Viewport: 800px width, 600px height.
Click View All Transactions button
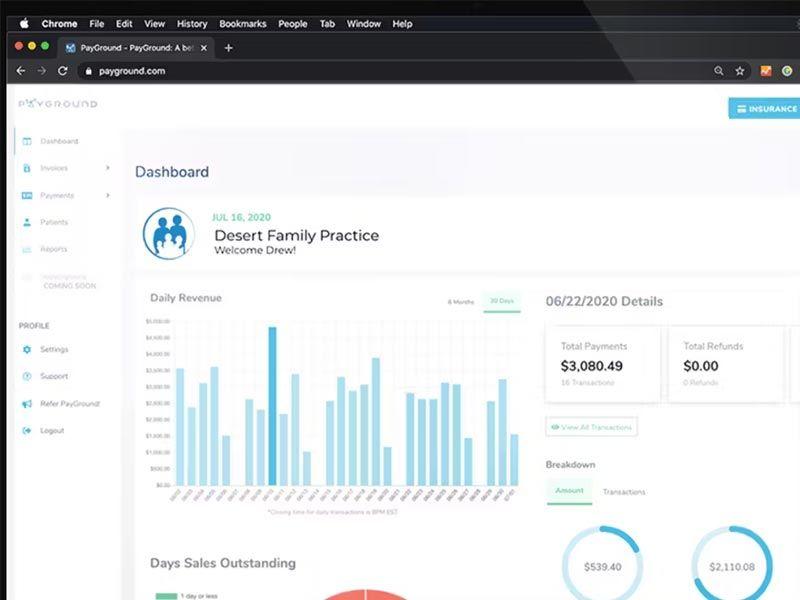tap(591, 427)
